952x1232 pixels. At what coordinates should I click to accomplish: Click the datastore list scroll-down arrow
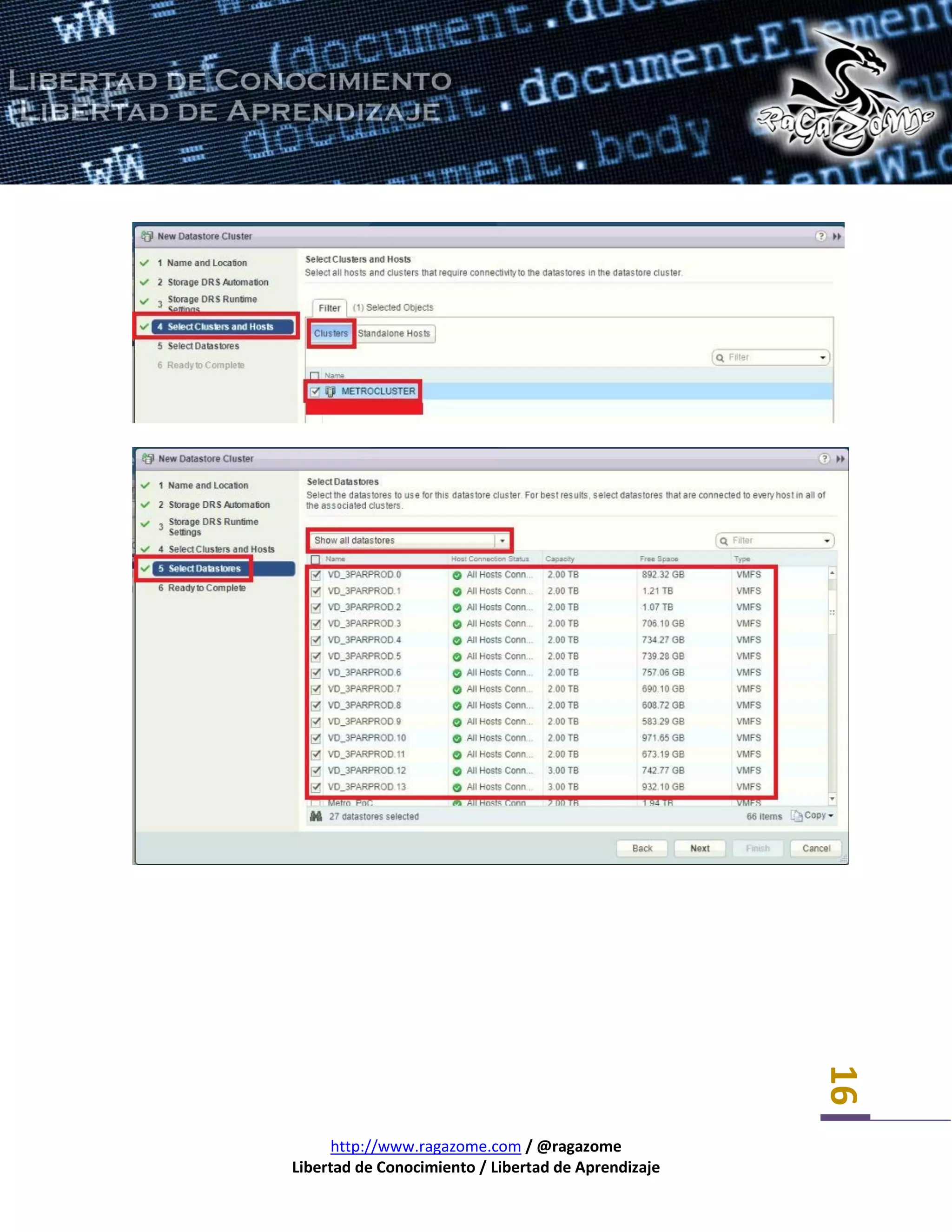click(x=832, y=799)
